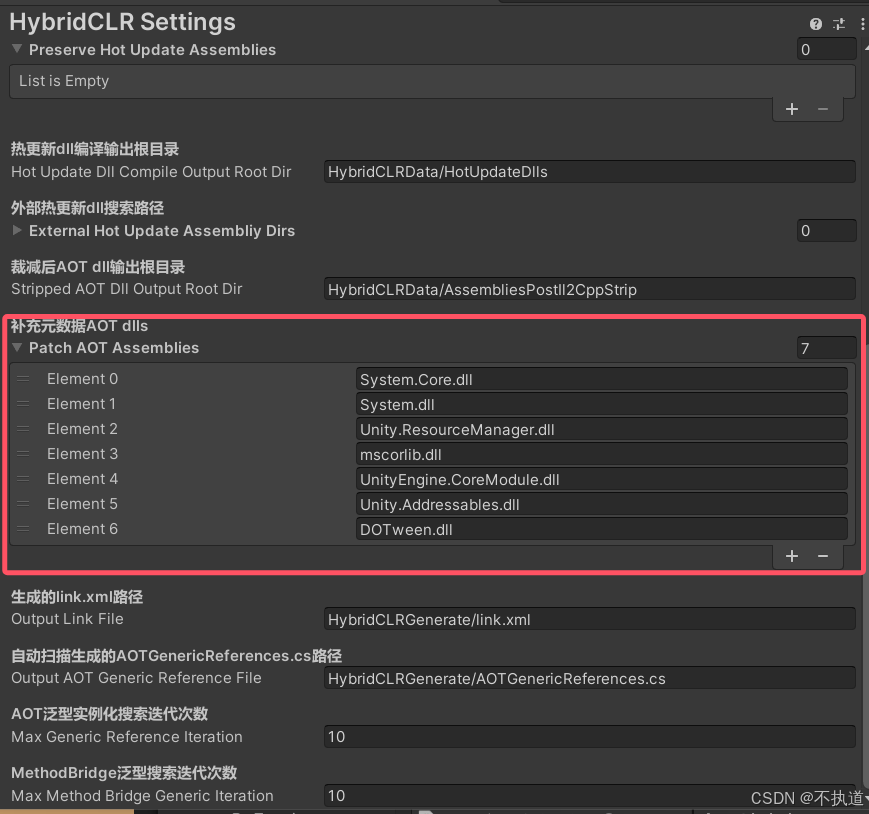Edit the mscorlib.dll element field
Viewport: 869px width, 814px height.
click(x=602, y=454)
